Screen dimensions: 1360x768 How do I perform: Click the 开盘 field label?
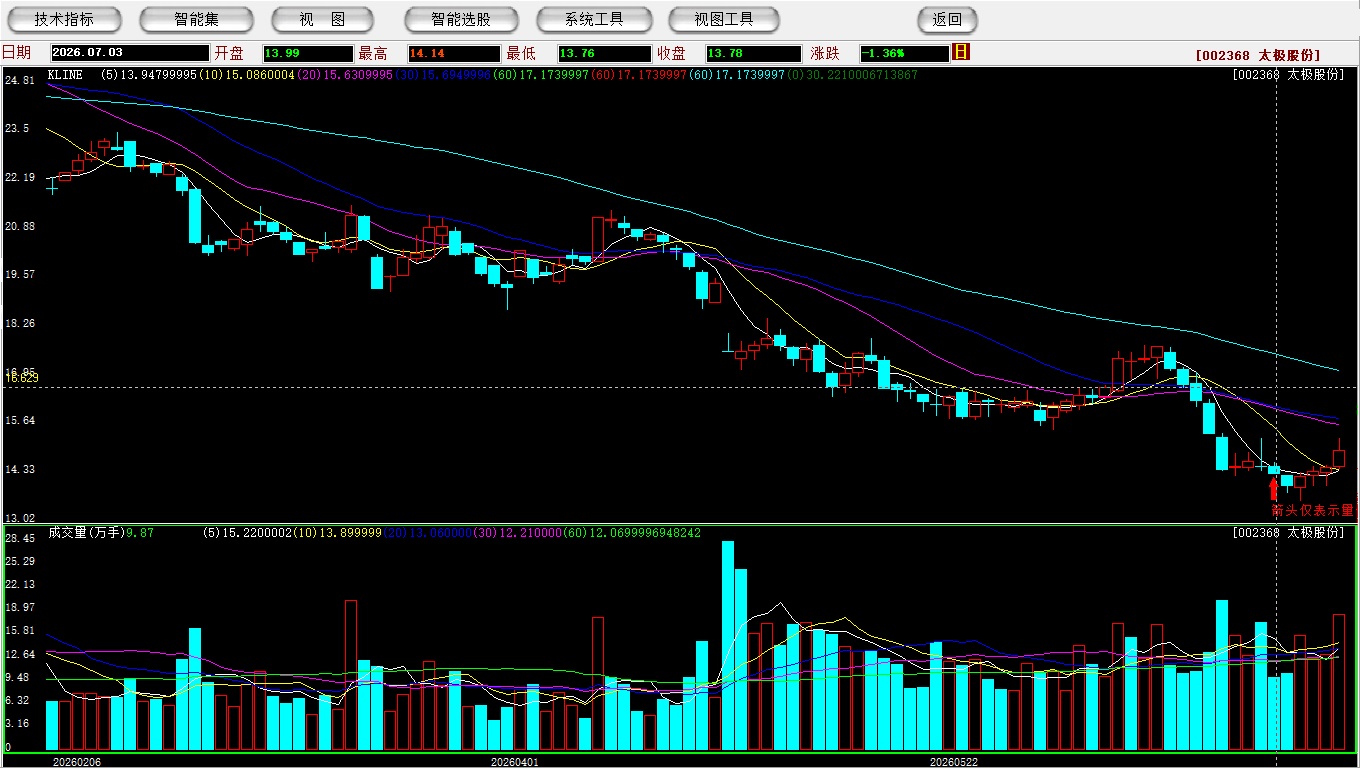tap(229, 53)
